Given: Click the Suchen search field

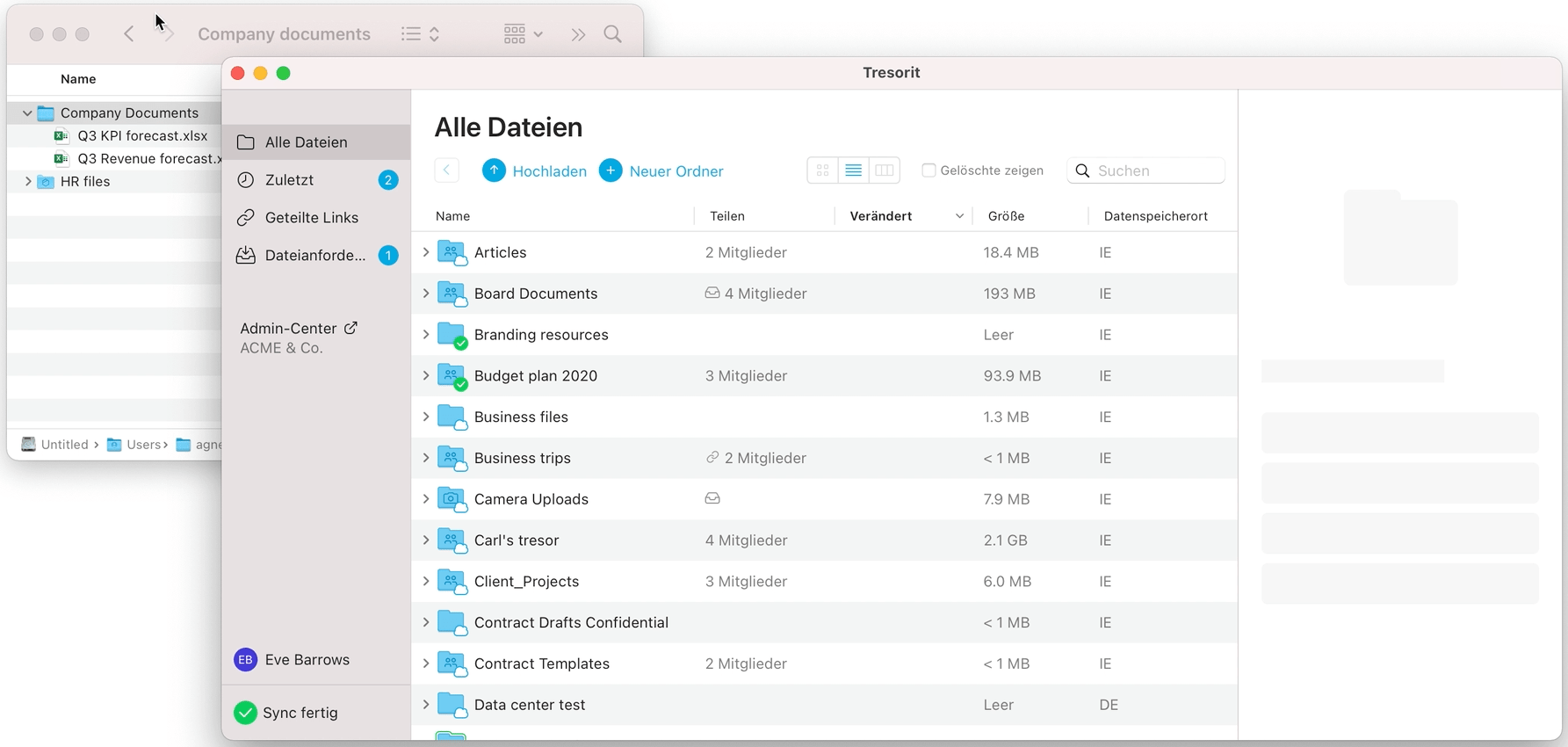Looking at the screenshot, I should coord(1145,170).
